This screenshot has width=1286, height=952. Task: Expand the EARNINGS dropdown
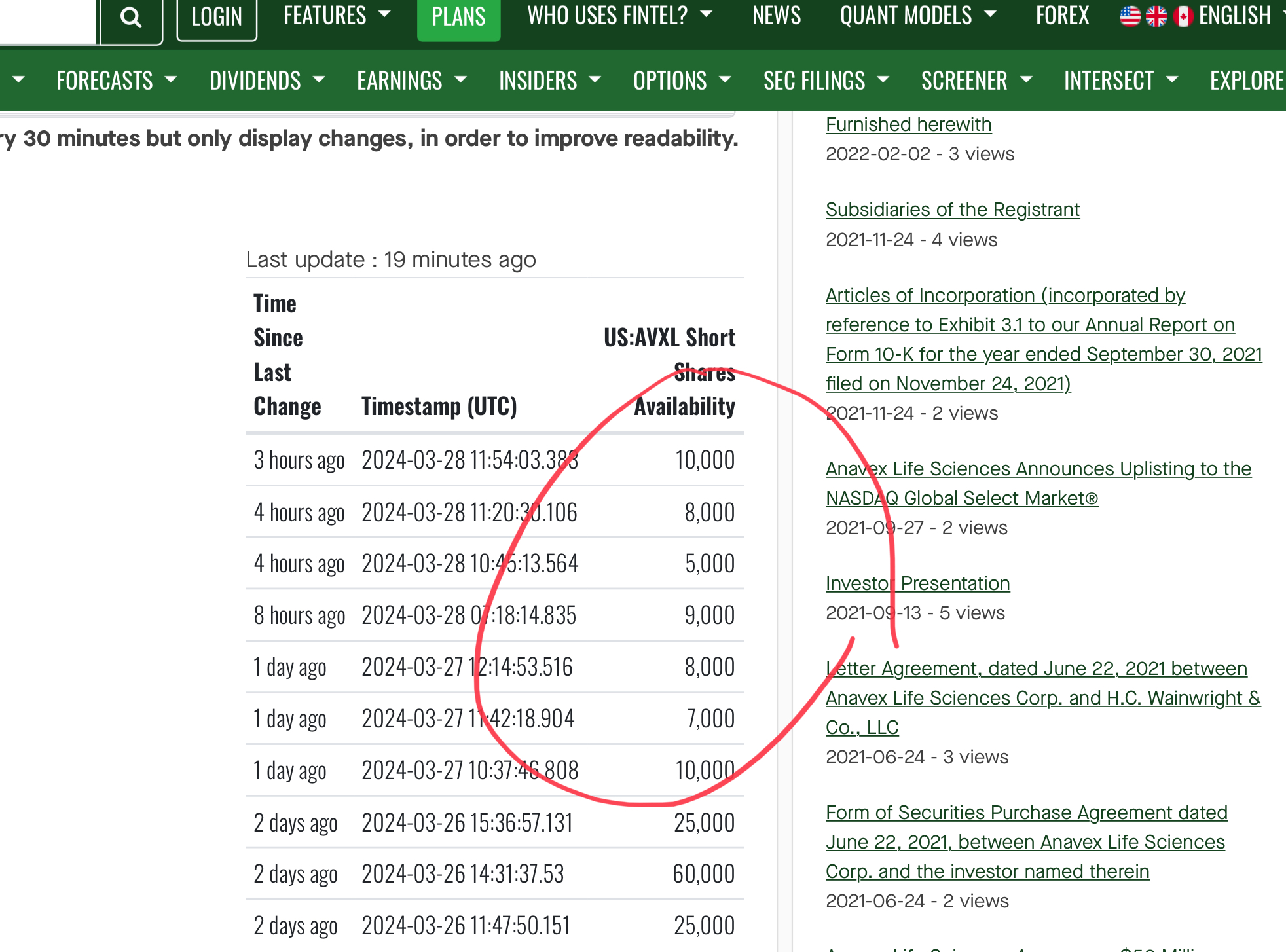point(412,81)
